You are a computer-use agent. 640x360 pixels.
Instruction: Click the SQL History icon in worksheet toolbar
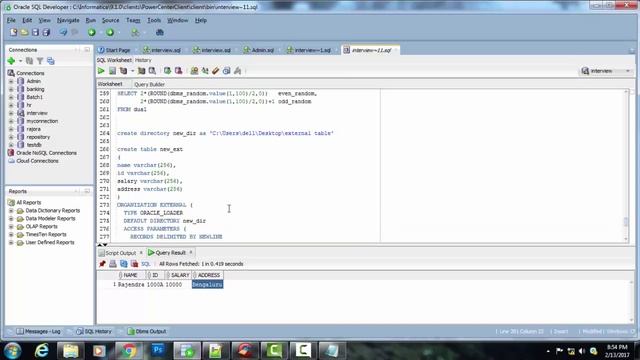pyautogui.click(x=227, y=71)
